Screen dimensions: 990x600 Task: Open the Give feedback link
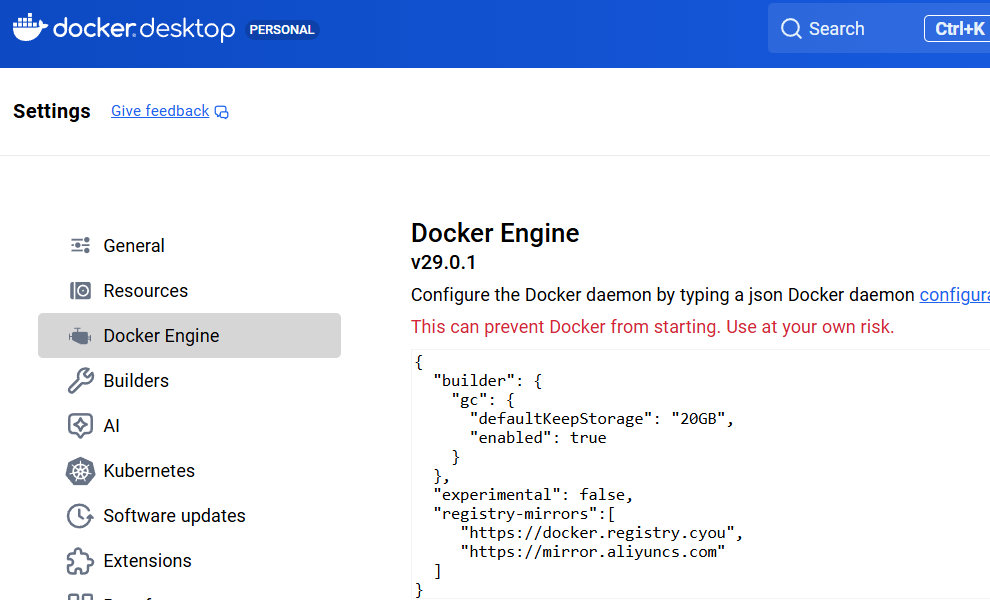pyautogui.click(x=160, y=111)
